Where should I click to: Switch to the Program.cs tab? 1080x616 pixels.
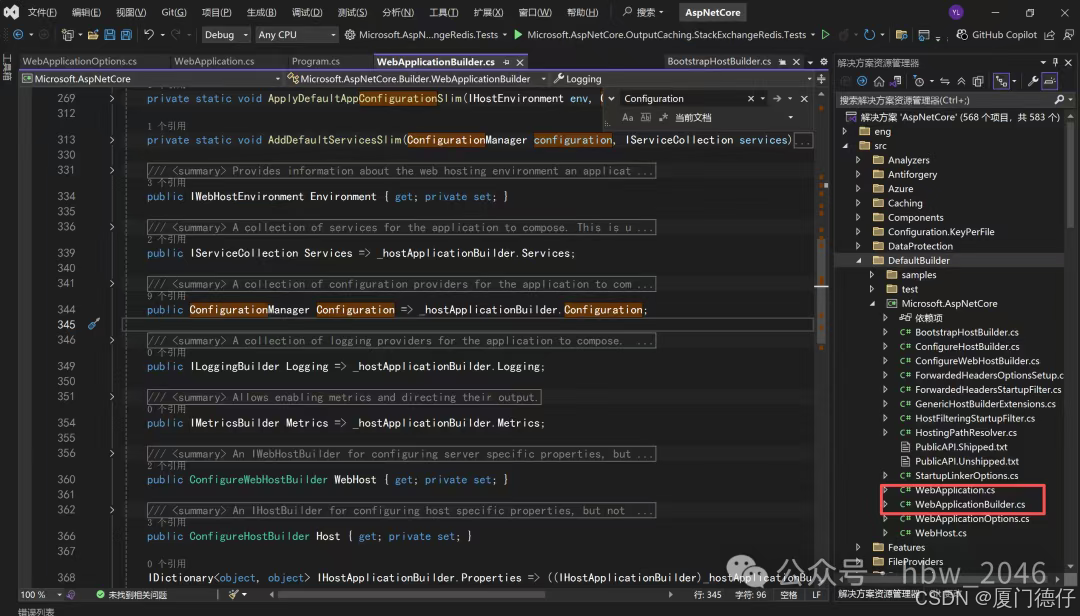coord(315,62)
